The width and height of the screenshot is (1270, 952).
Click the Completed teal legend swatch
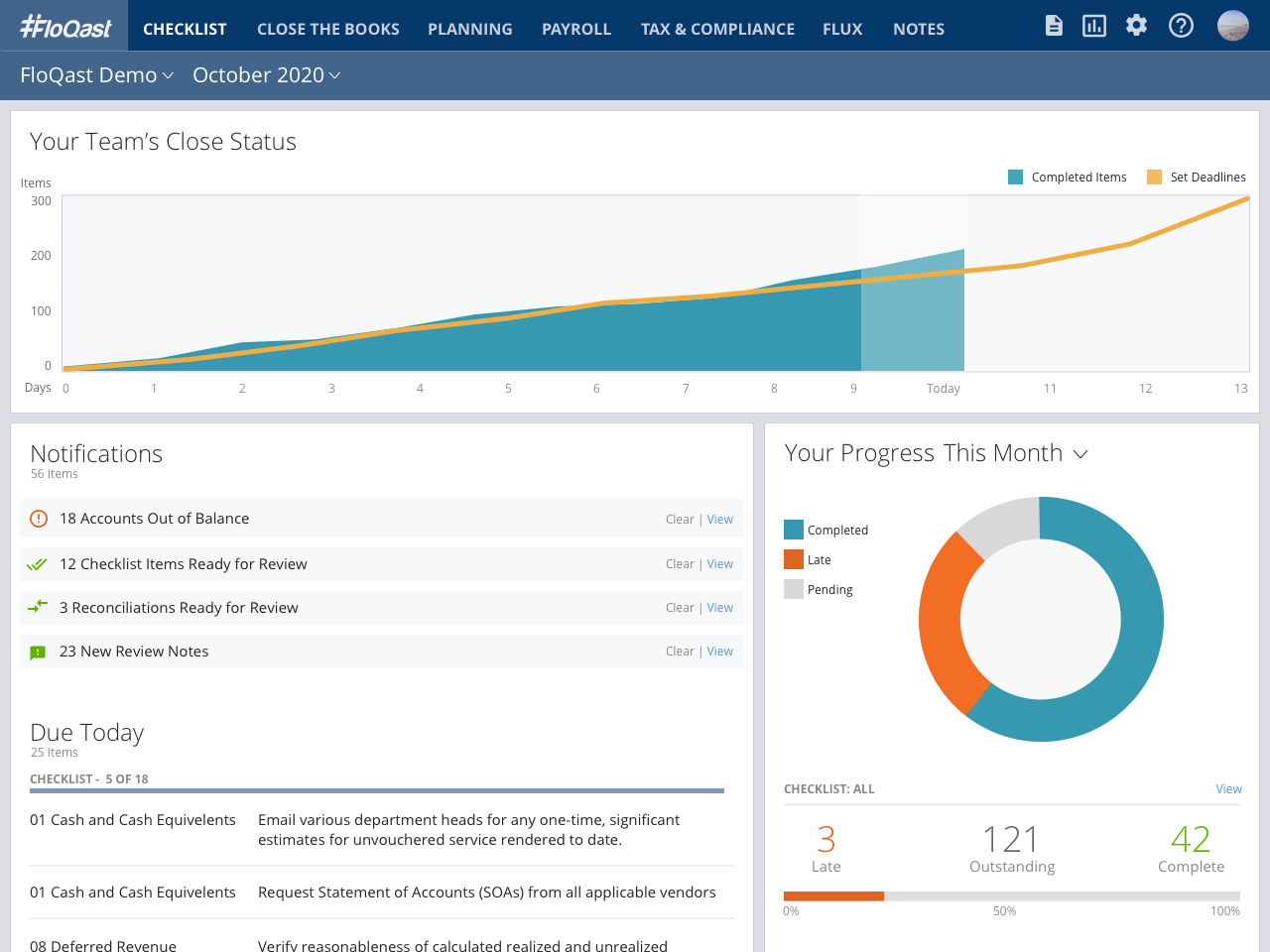[794, 530]
